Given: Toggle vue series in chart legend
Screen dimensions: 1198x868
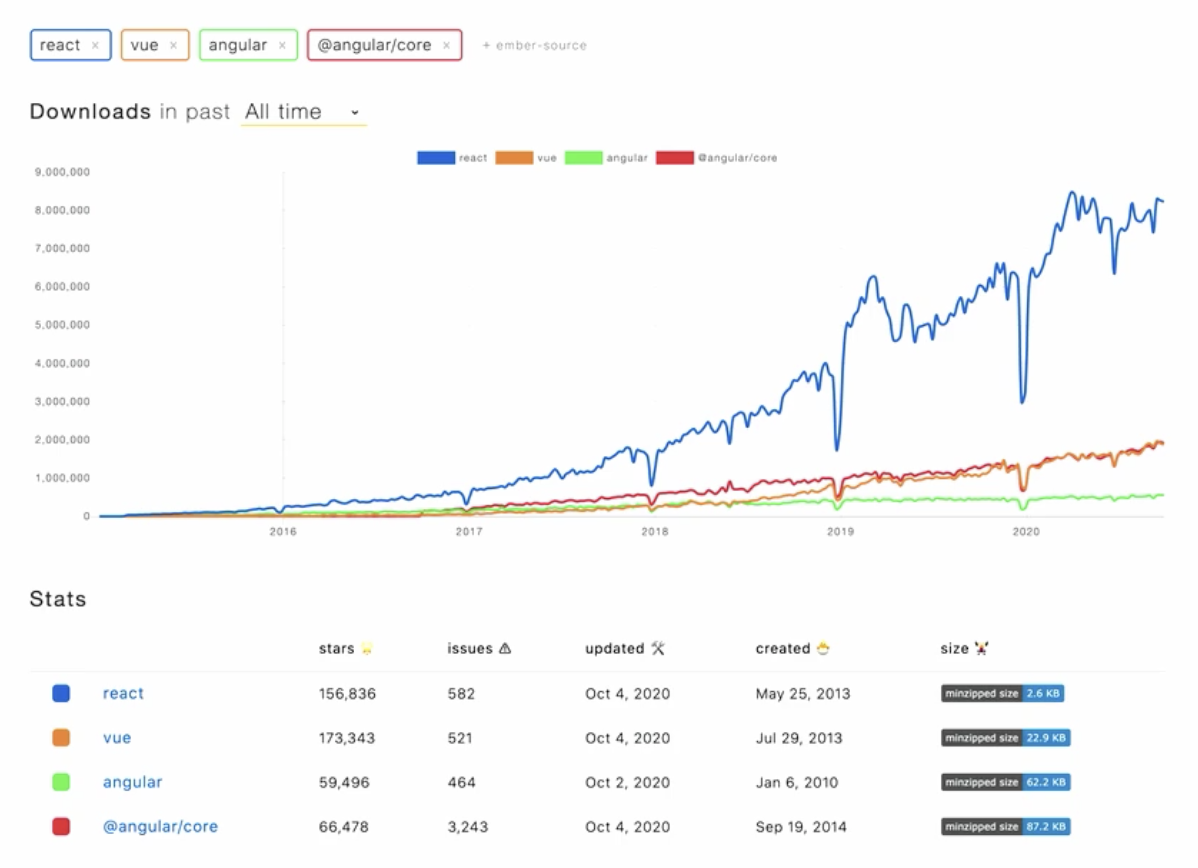Looking at the screenshot, I should pyautogui.click(x=526, y=158).
